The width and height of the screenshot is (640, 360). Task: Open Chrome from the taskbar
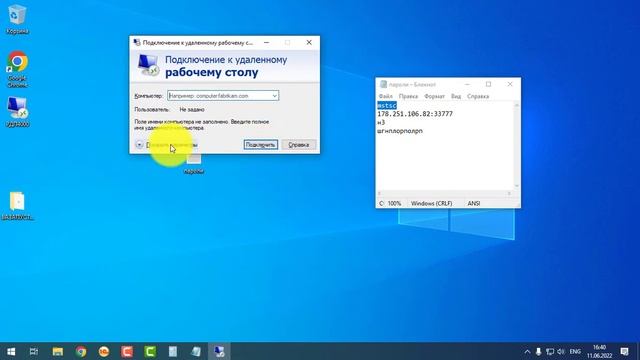[81, 351]
